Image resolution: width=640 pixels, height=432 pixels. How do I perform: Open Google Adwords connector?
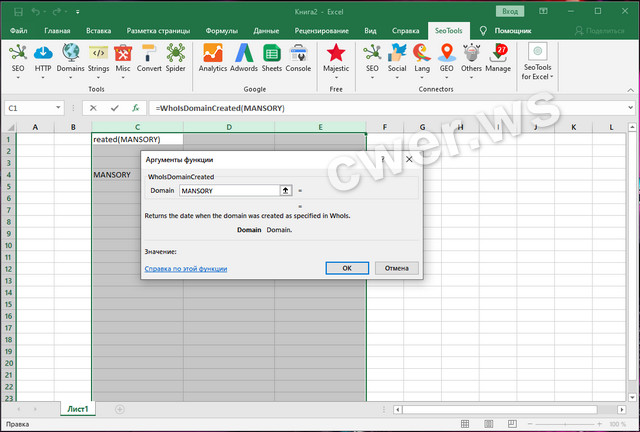(244, 58)
